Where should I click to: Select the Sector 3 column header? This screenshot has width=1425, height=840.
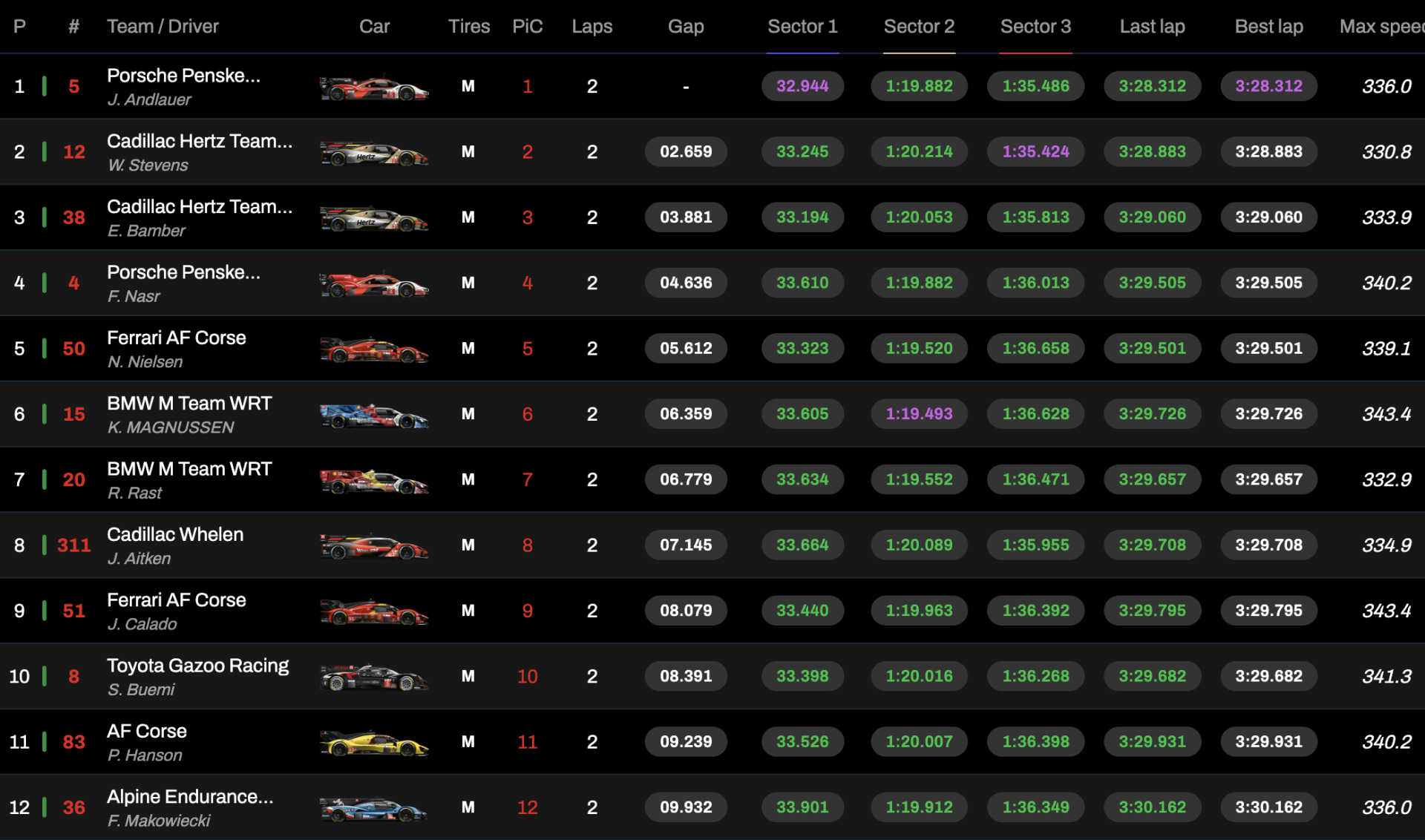click(x=1035, y=27)
